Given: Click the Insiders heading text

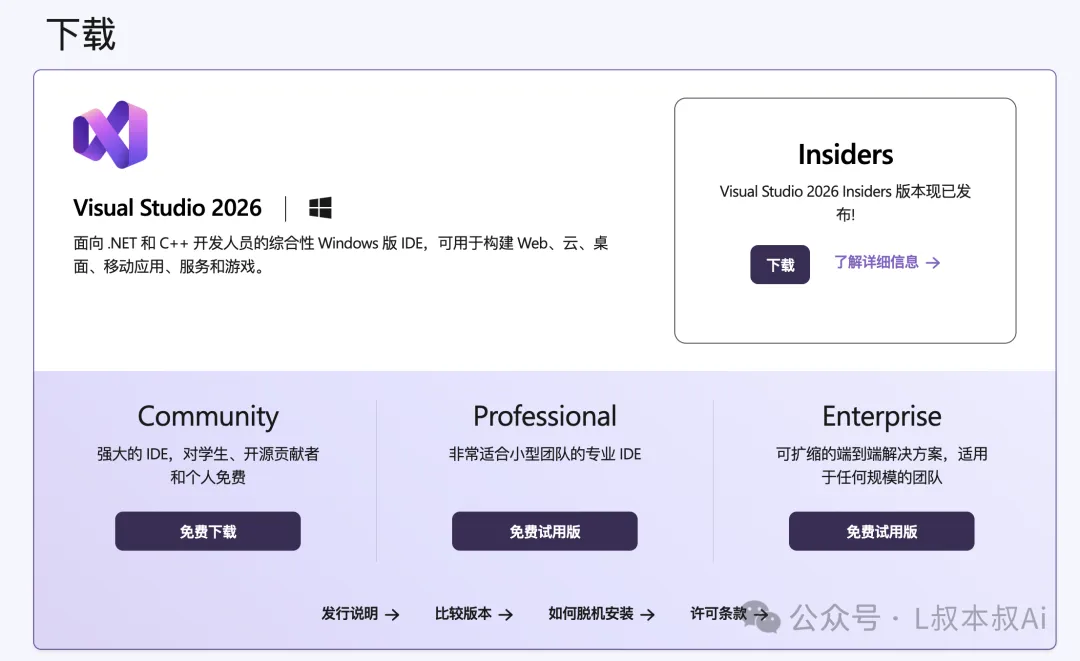Looking at the screenshot, I should [x=845, y=154].
